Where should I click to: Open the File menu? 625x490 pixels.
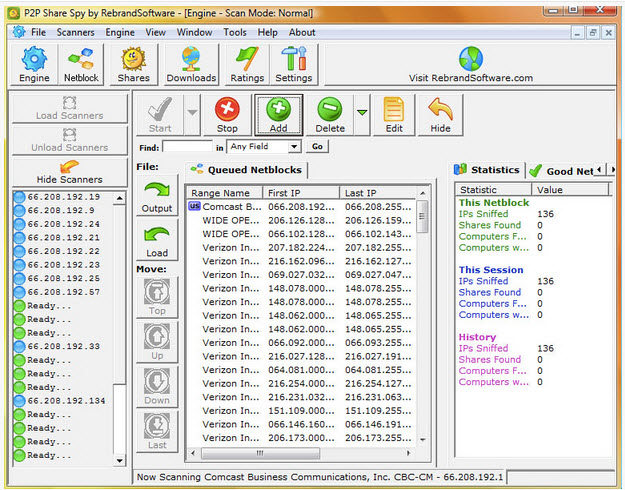[x=38, y=32]
